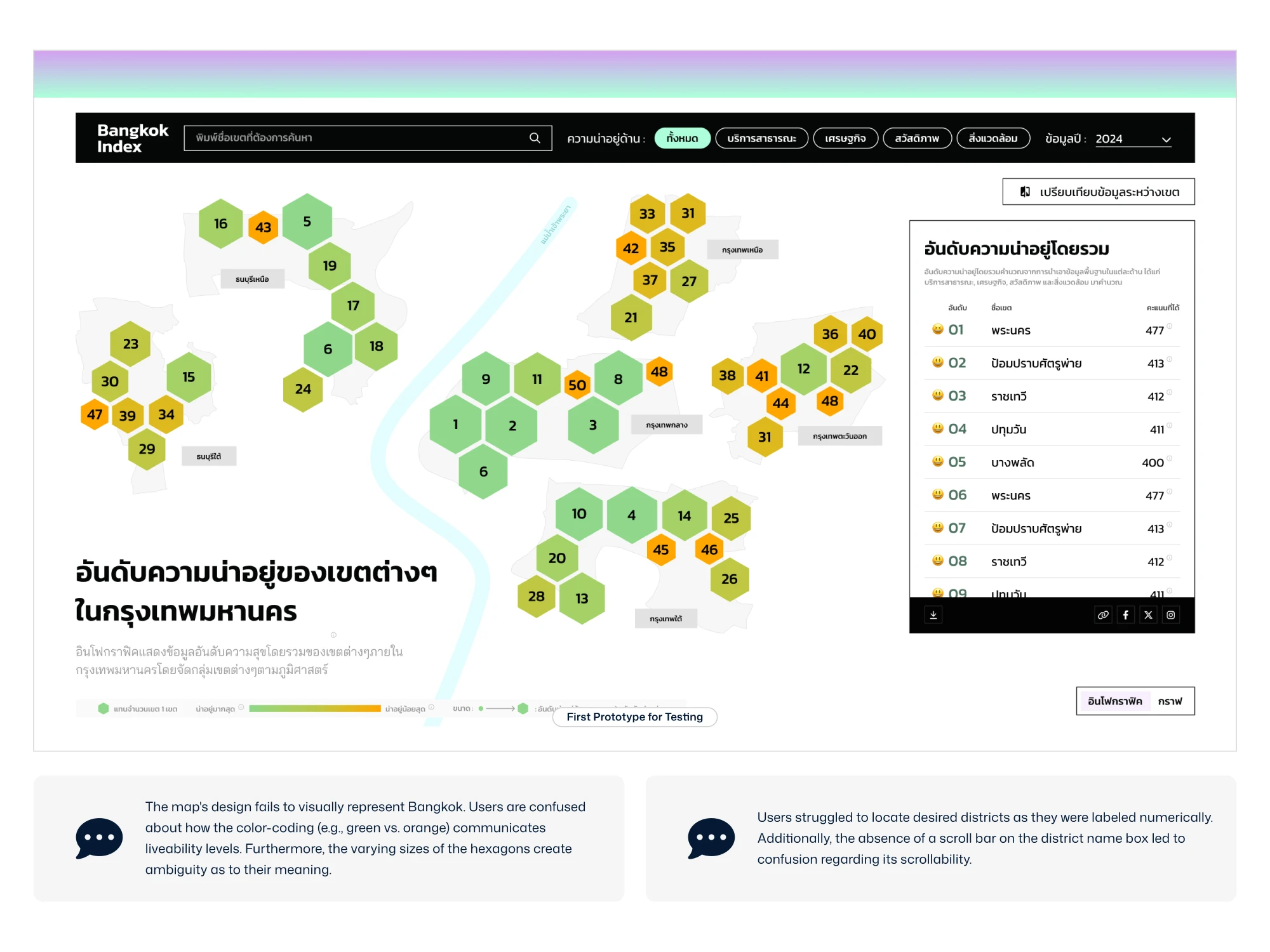Select rank 03 ราชเทวี row
1270x952 pixels.
1052,396
